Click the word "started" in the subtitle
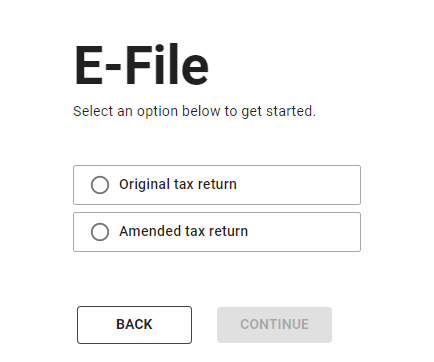This screenshot has width=434, height=362. click(x=290, y=111)
